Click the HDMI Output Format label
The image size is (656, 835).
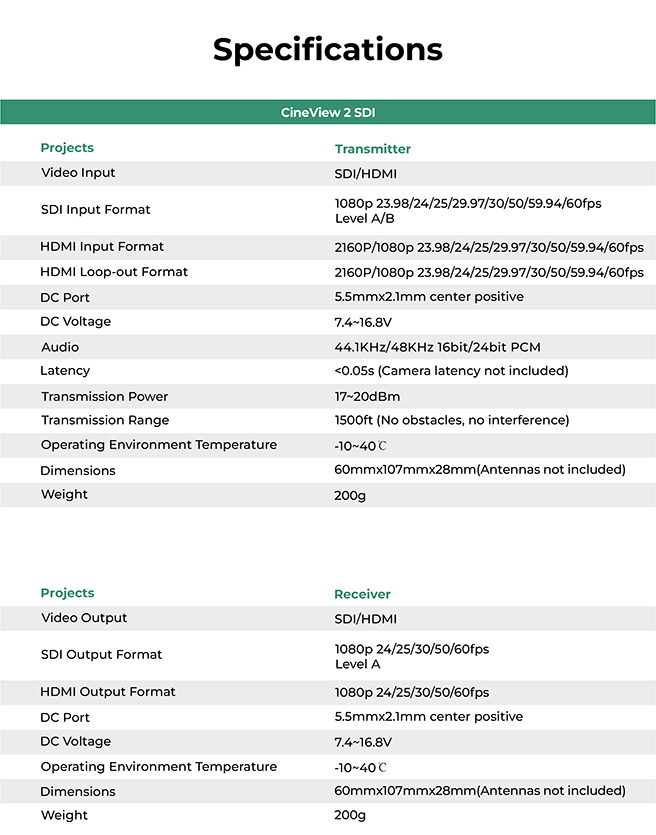tap(108, 692)
